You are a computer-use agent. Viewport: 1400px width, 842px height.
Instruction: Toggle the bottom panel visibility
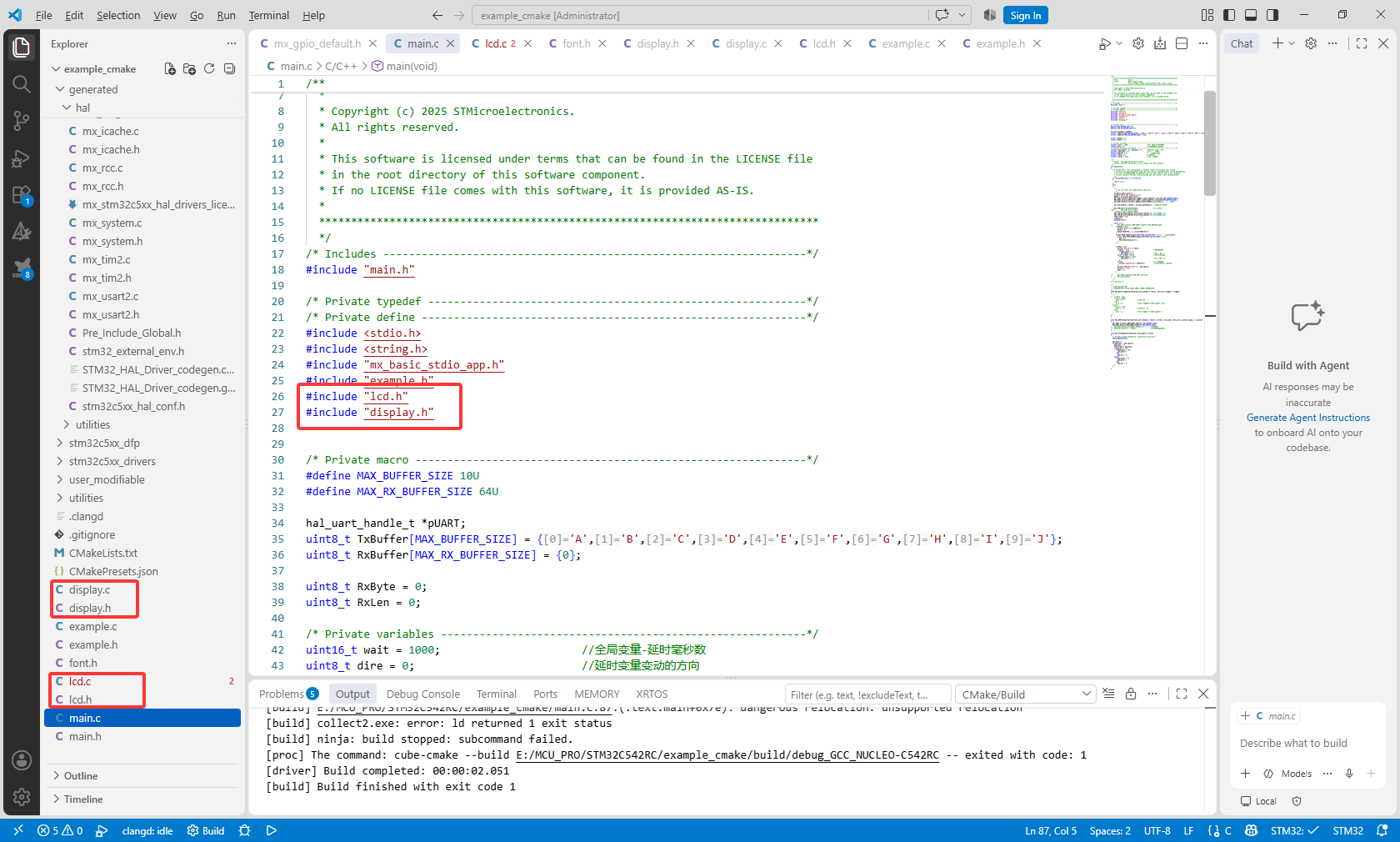1251,15
